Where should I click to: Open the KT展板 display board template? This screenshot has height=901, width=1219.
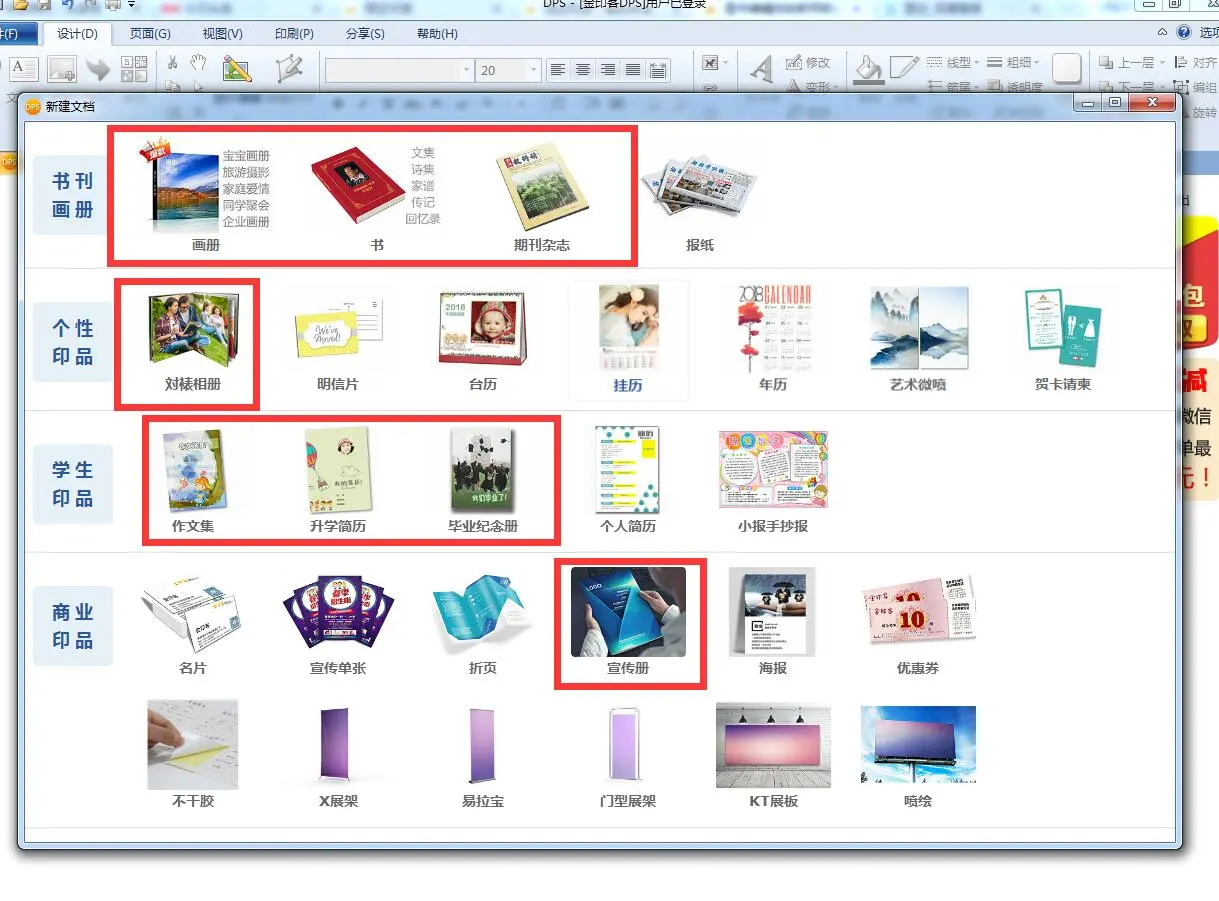tap(773, 755)
